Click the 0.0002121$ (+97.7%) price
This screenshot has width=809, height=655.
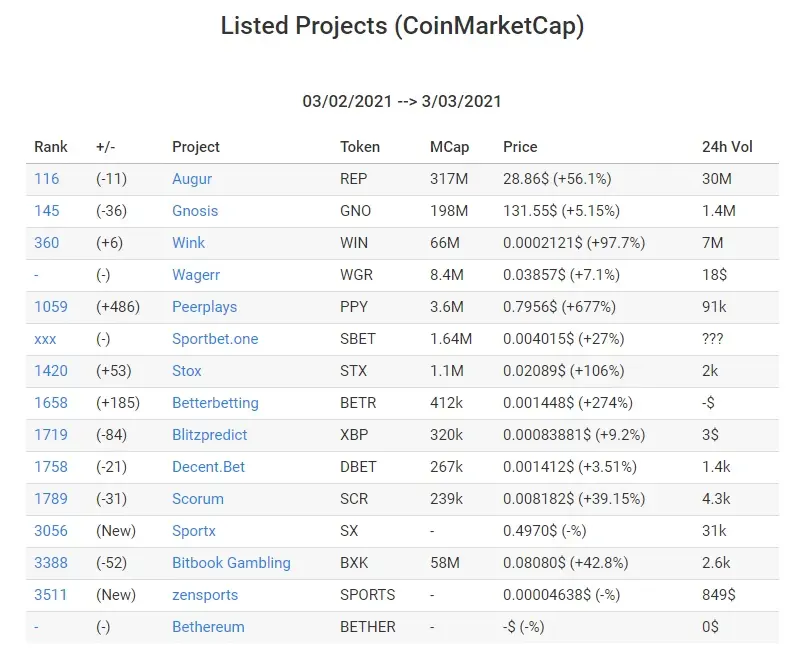point(574,243)
